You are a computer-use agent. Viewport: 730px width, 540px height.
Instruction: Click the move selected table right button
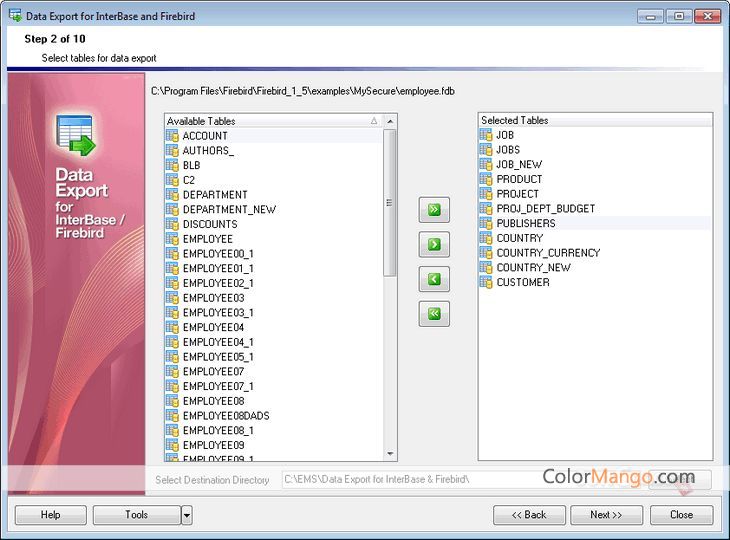click(434, 244)
